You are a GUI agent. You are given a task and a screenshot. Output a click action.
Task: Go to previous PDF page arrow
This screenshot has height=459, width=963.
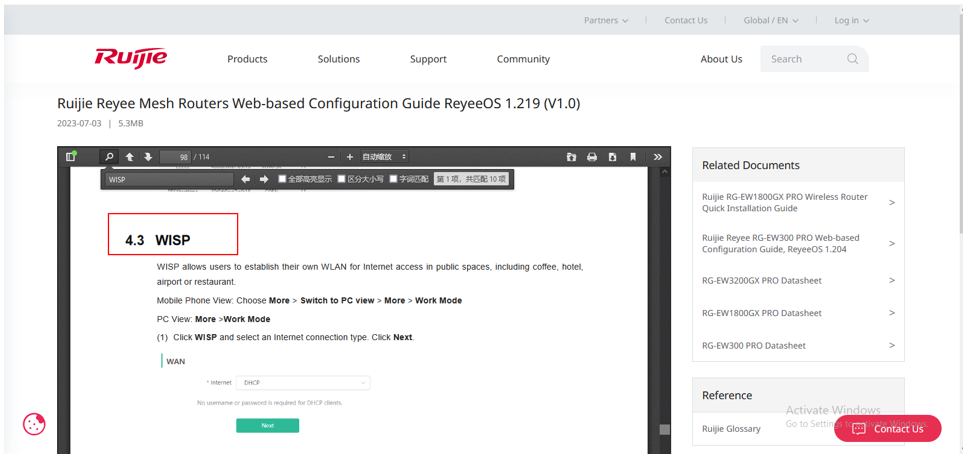(x=130, y=157)
